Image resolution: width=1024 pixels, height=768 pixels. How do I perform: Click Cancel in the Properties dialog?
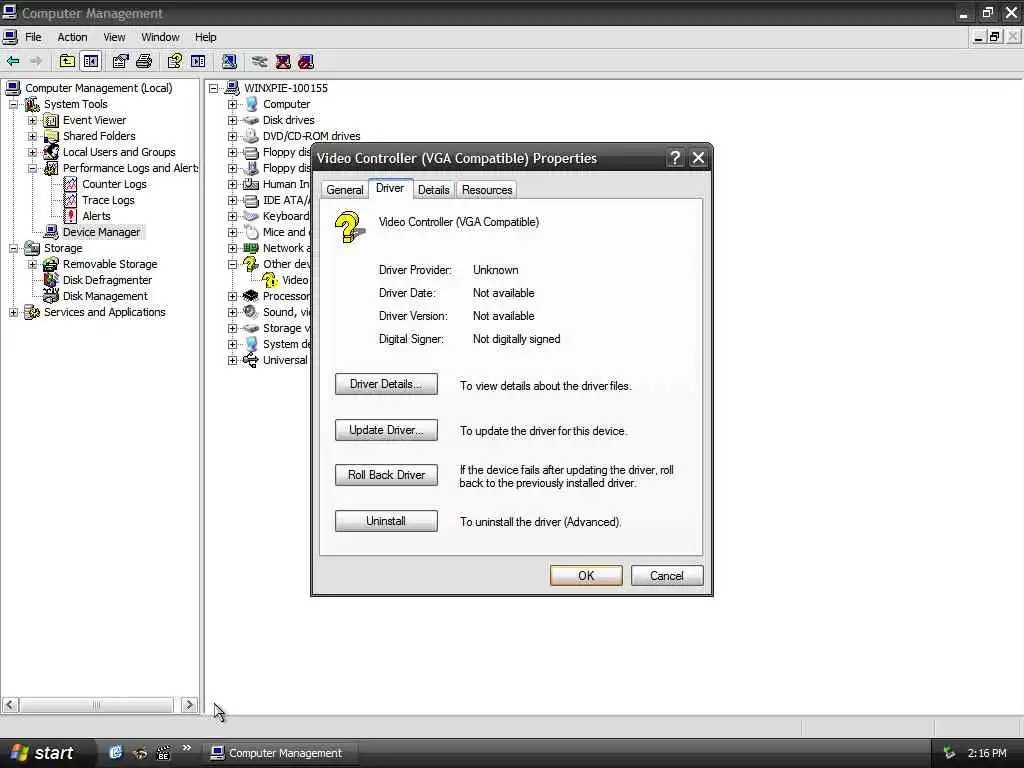point(667,575)
